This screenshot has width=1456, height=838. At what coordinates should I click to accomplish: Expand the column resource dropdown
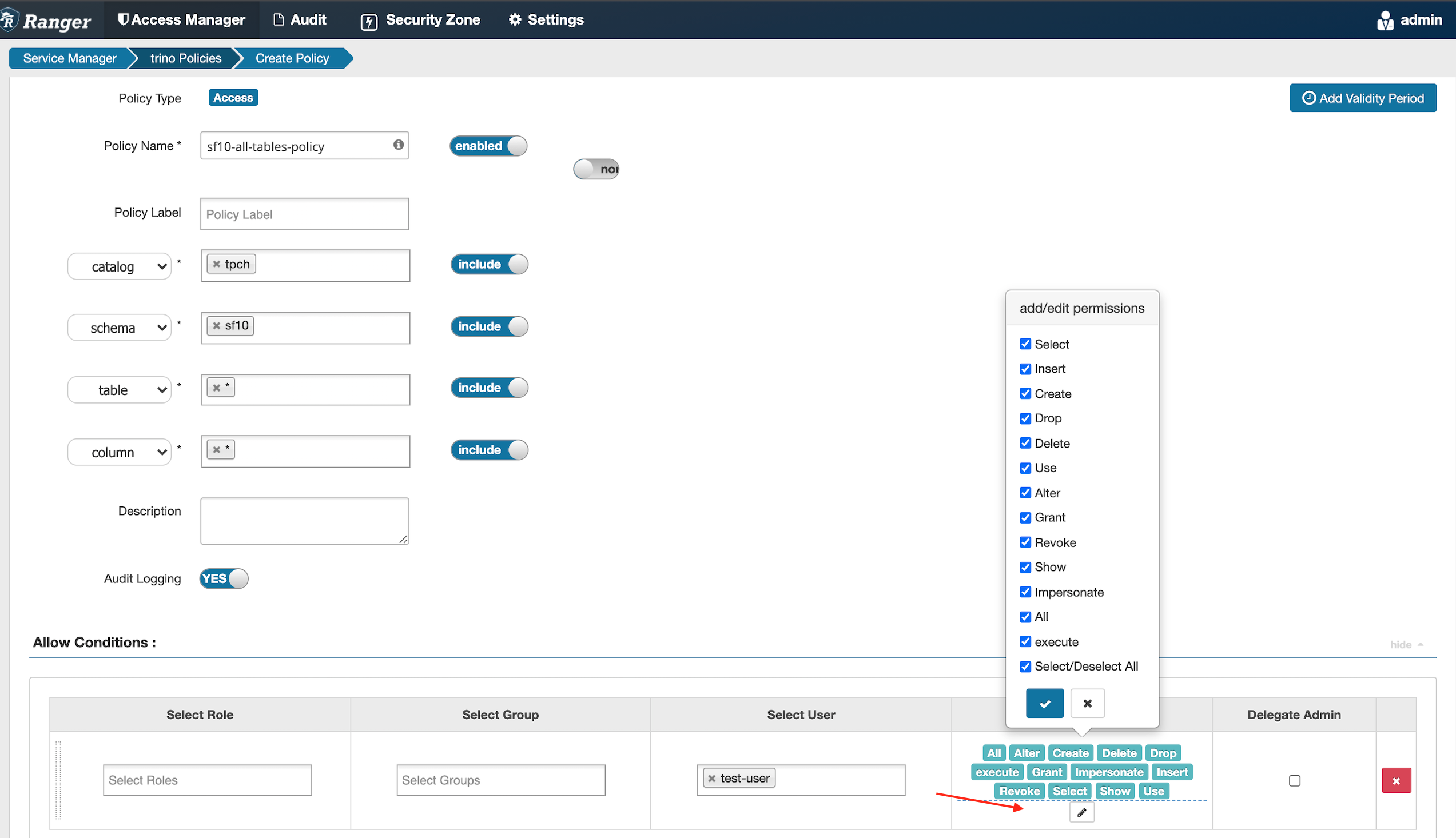[x=120, y=452]
